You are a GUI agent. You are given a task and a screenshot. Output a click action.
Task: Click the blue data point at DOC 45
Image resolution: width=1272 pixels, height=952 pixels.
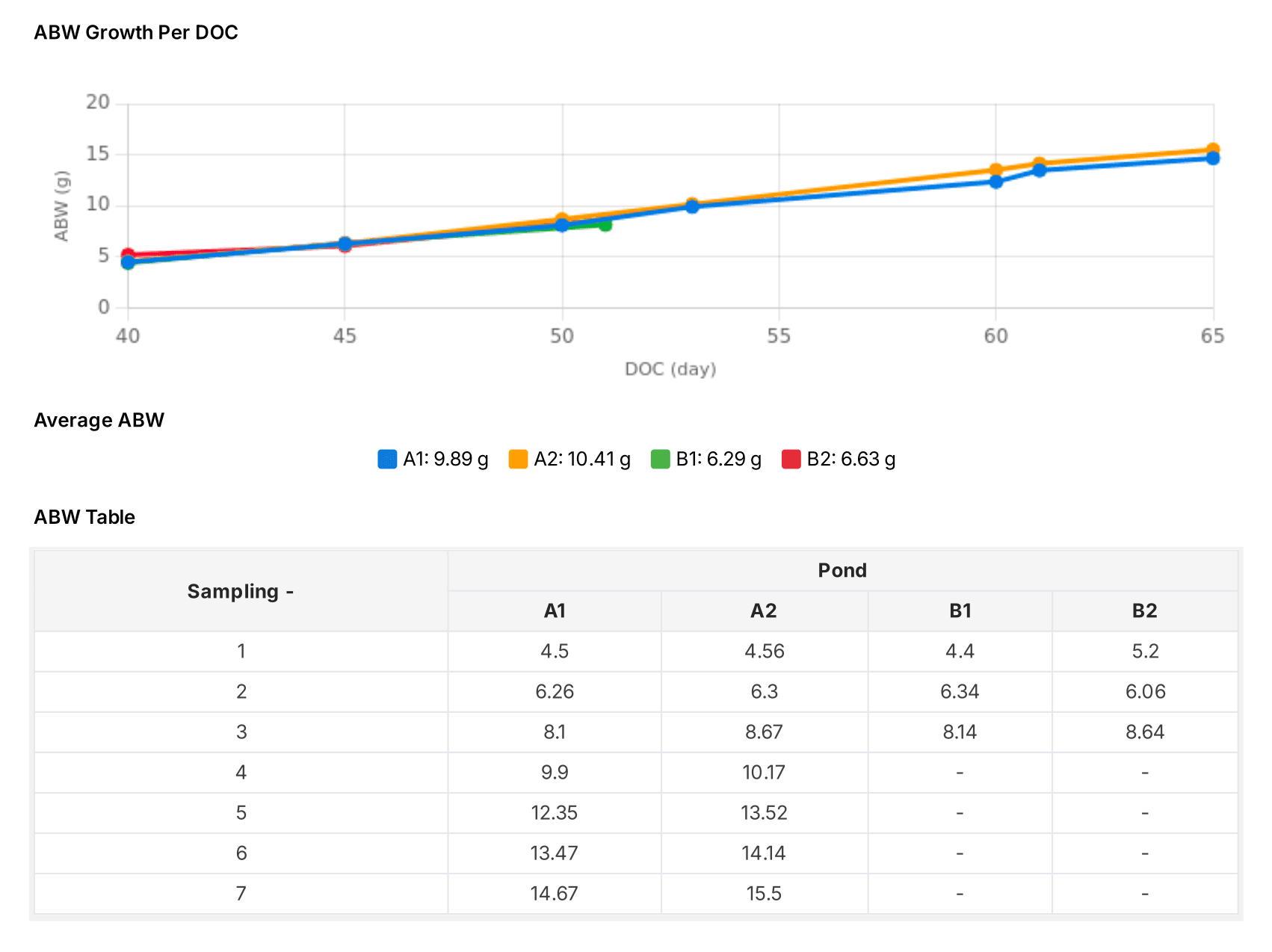[x=345, y=244]
